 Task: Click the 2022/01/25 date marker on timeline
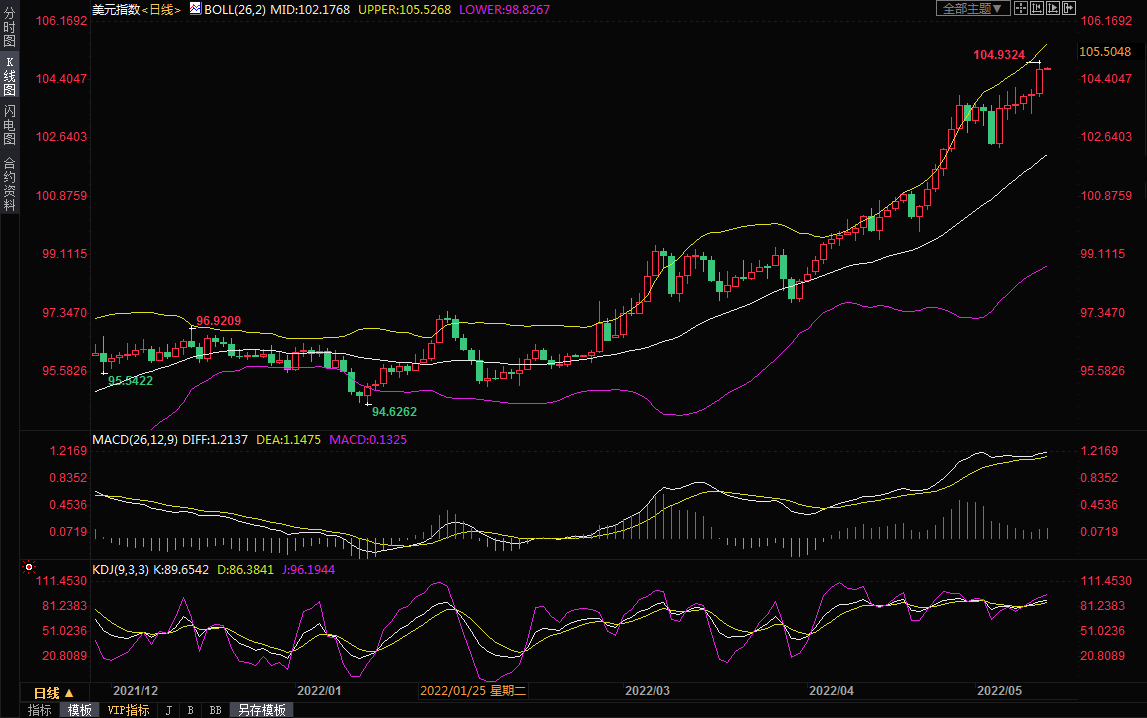point(473,691)
